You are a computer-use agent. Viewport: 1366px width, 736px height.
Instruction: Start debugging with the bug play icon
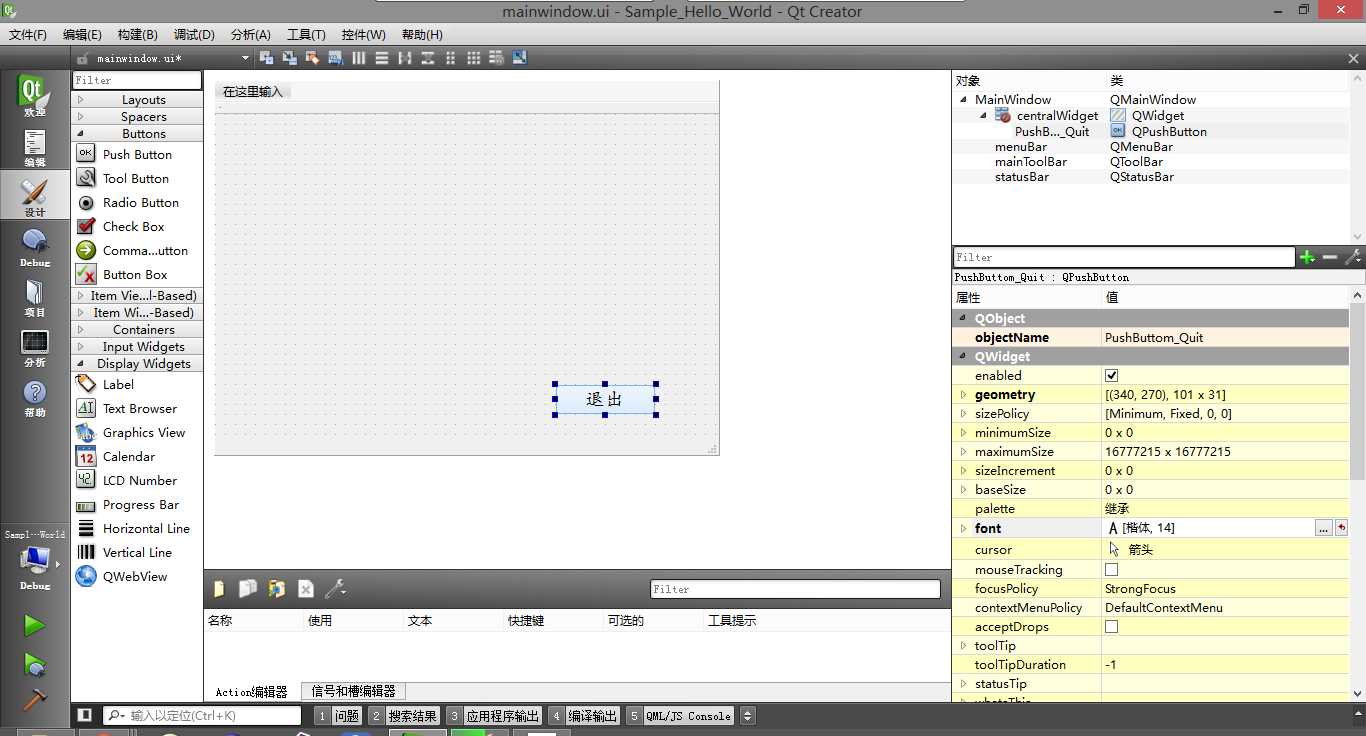tap(34, 664)
